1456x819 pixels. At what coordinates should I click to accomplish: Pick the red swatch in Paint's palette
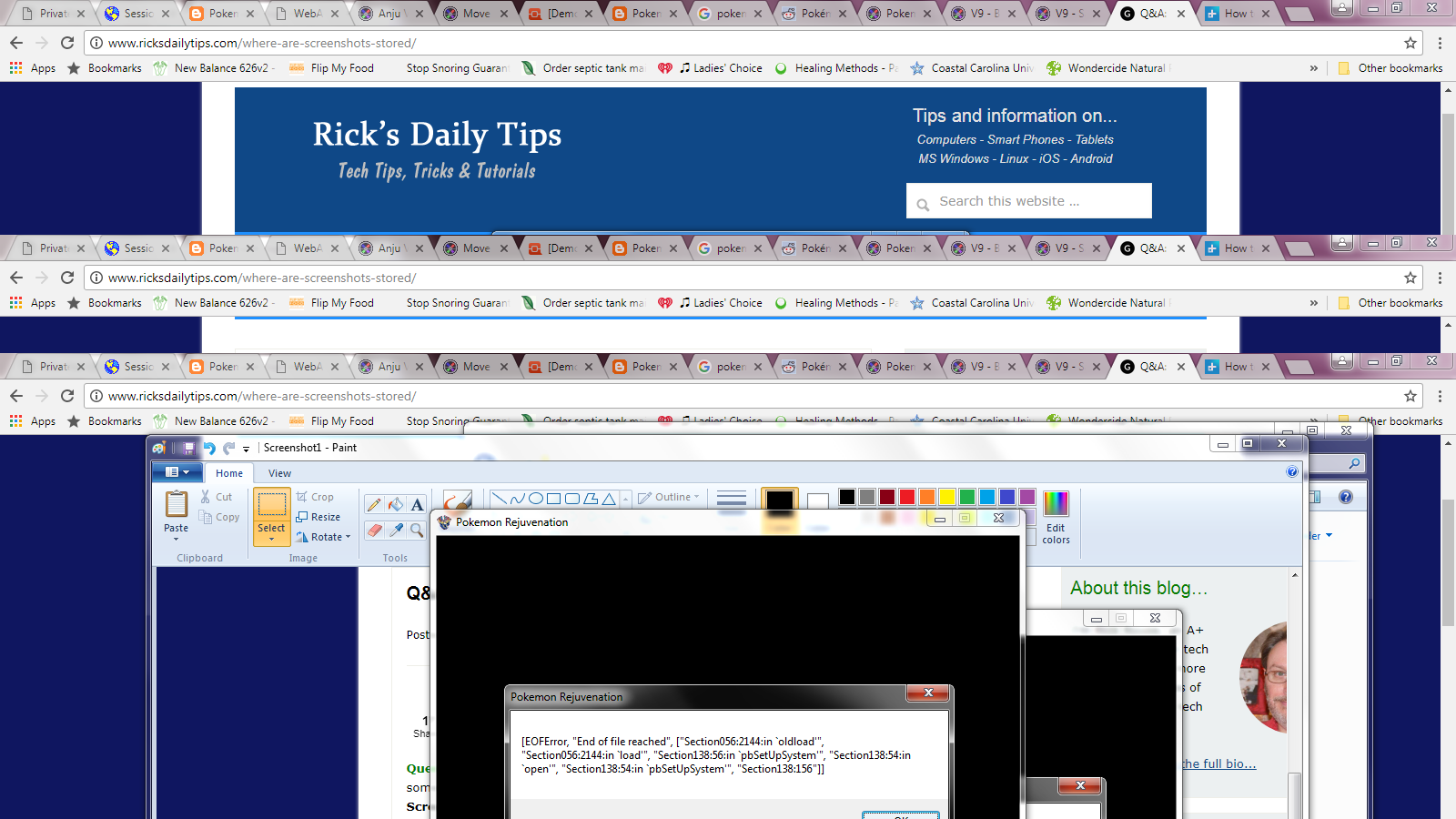907,496
